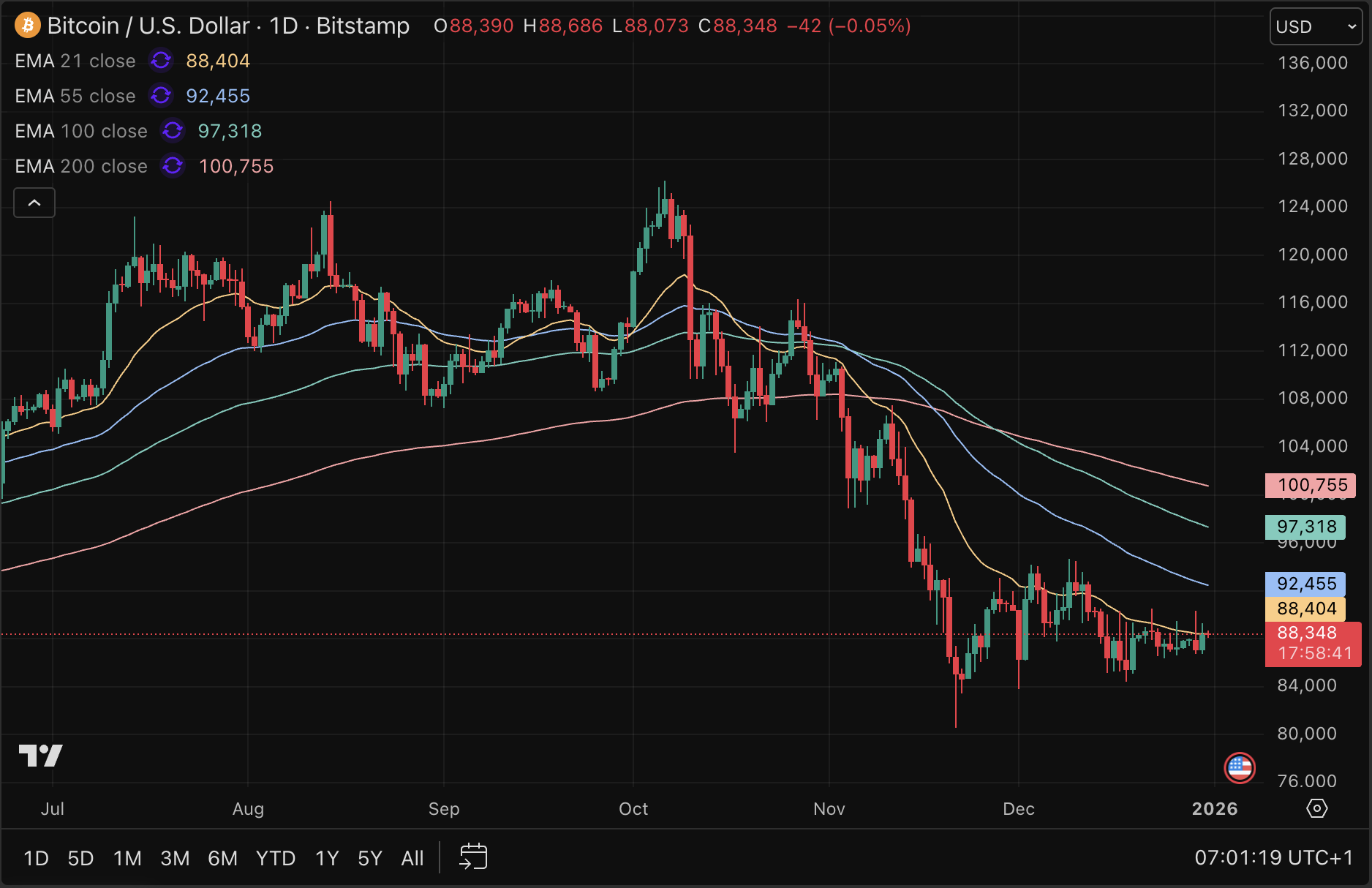Click the US flag economic event icon
This screenshot has width=1372, height=888.
(1239, 767)
